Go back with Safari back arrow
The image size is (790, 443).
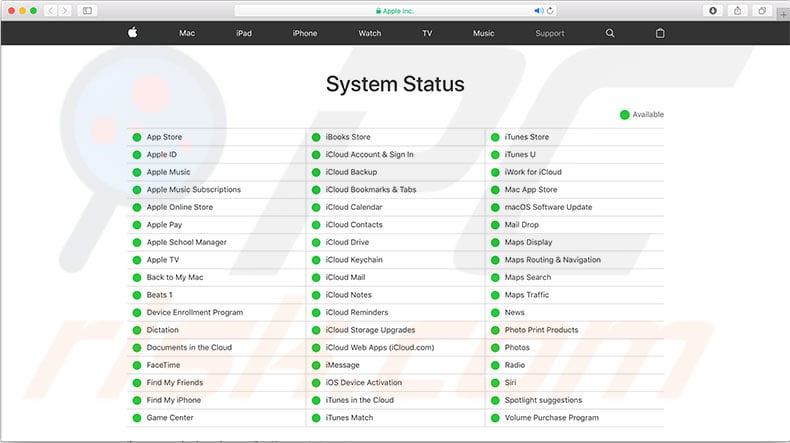pyautogui.click(x=50, y=11)
